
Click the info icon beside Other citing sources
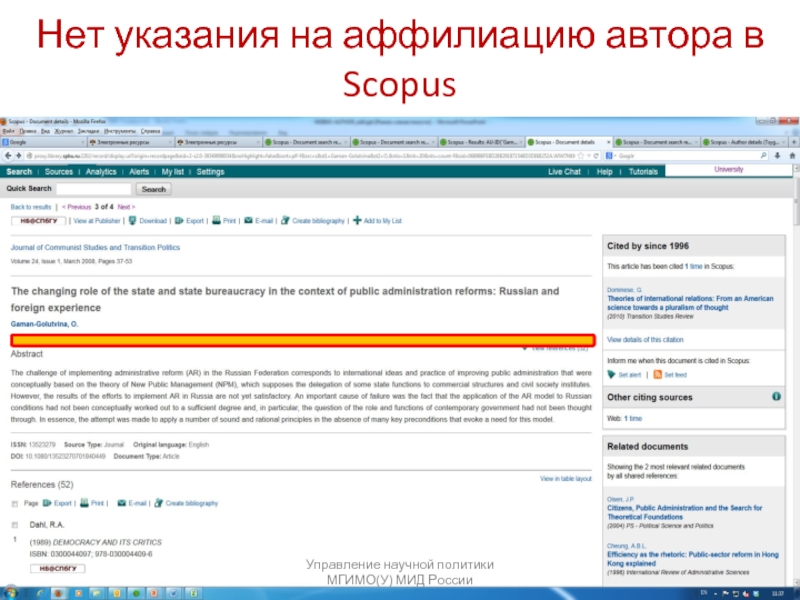[776, 396]
